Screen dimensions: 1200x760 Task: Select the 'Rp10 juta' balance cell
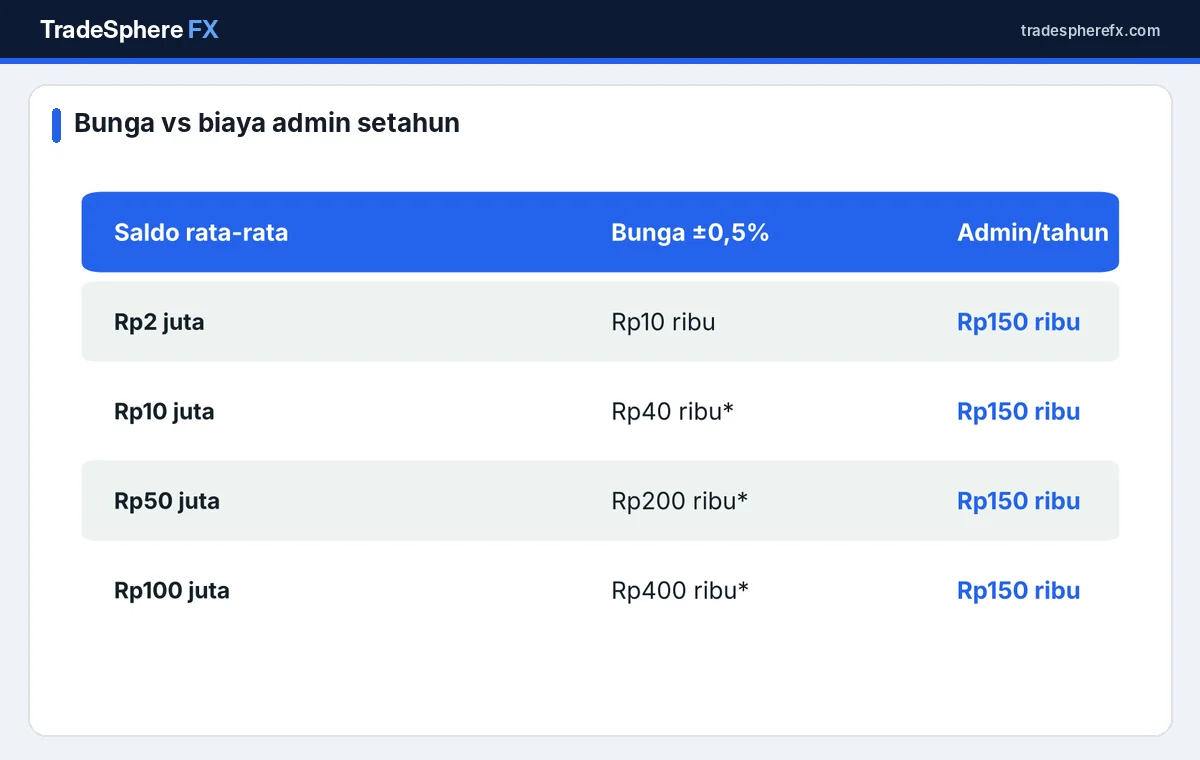tap(164, 411)
